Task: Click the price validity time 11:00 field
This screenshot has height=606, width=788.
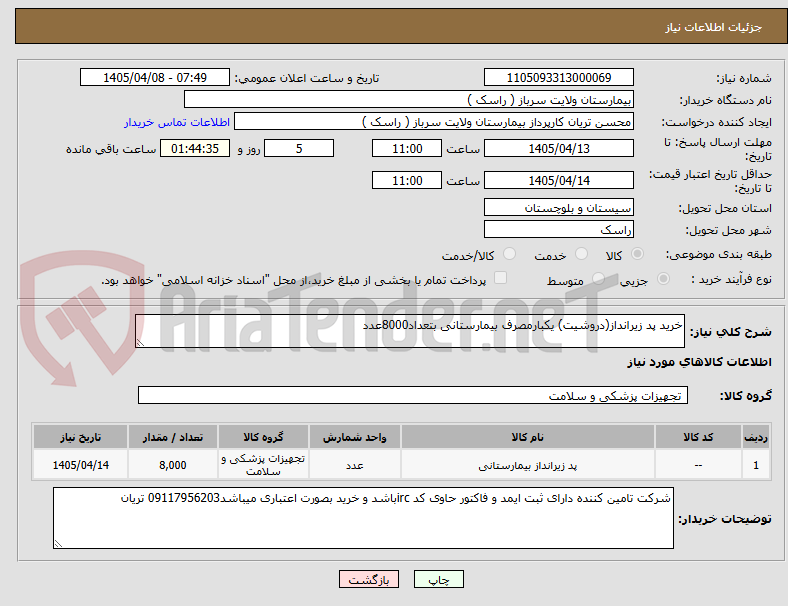Action: coord(407,180)
